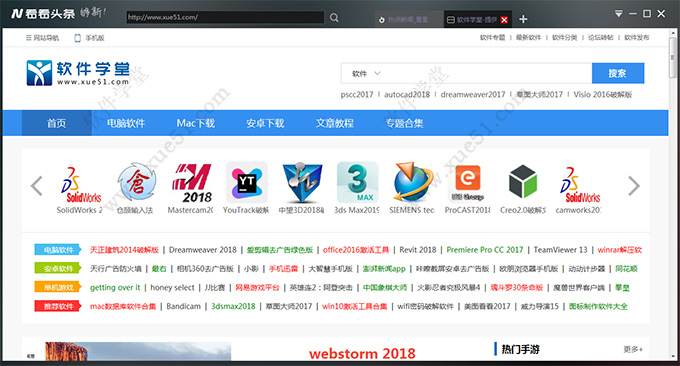Click the orange 单机游戏 category tag
The height and width of the screenshot is (366, 680).
(58, 287)
